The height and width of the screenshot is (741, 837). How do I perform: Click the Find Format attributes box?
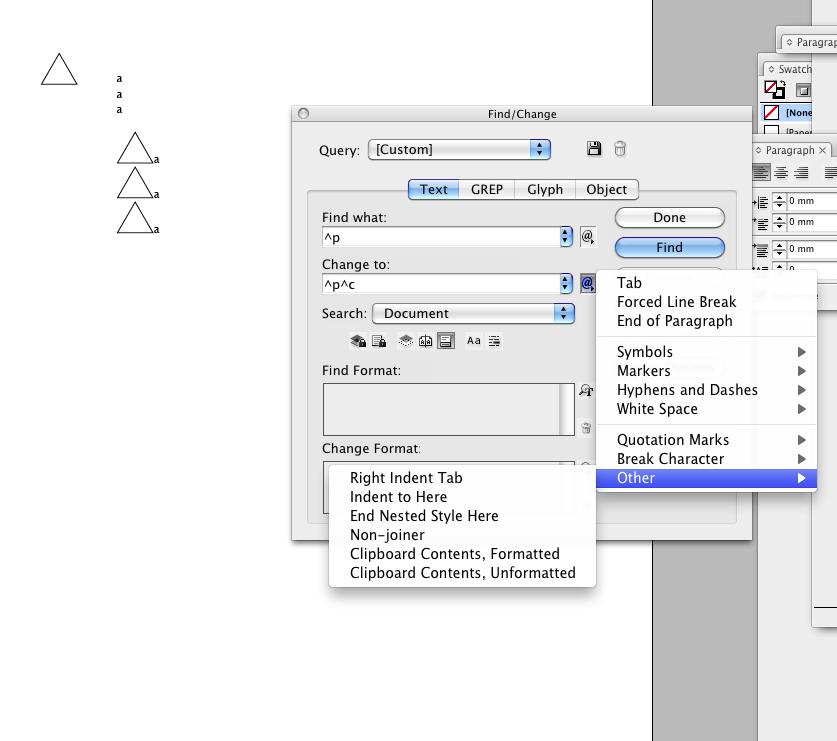point(448,409)
